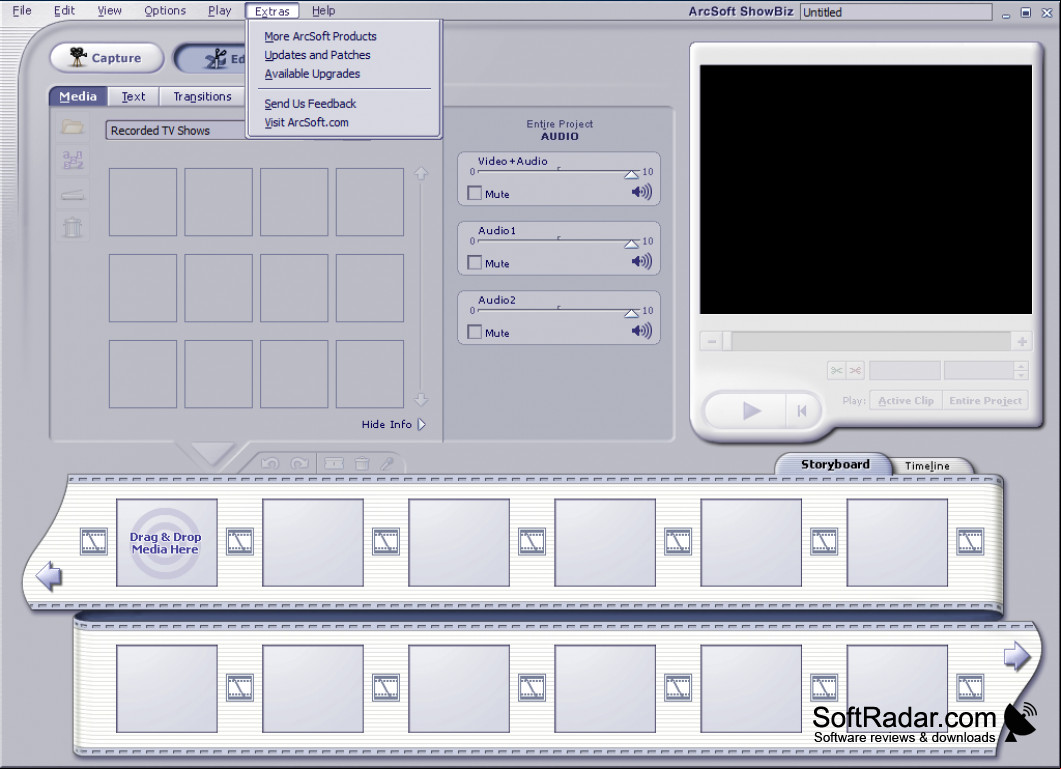Open the Transitions tab
The height and width of the screenshot is (769, 1061).
[x=202, y=96]
